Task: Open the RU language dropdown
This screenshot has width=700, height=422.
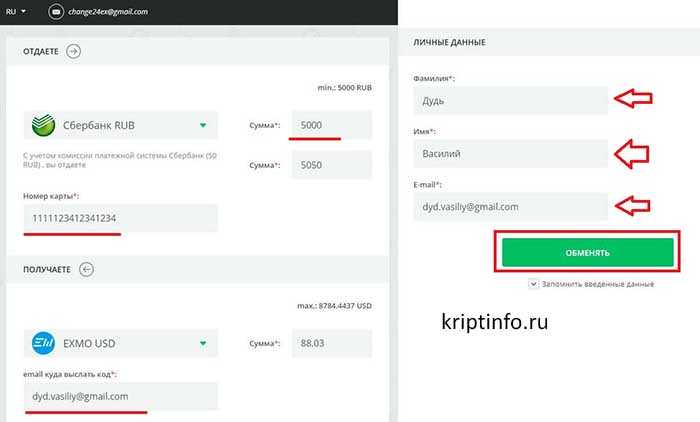Action: click(x=16, y=12)
